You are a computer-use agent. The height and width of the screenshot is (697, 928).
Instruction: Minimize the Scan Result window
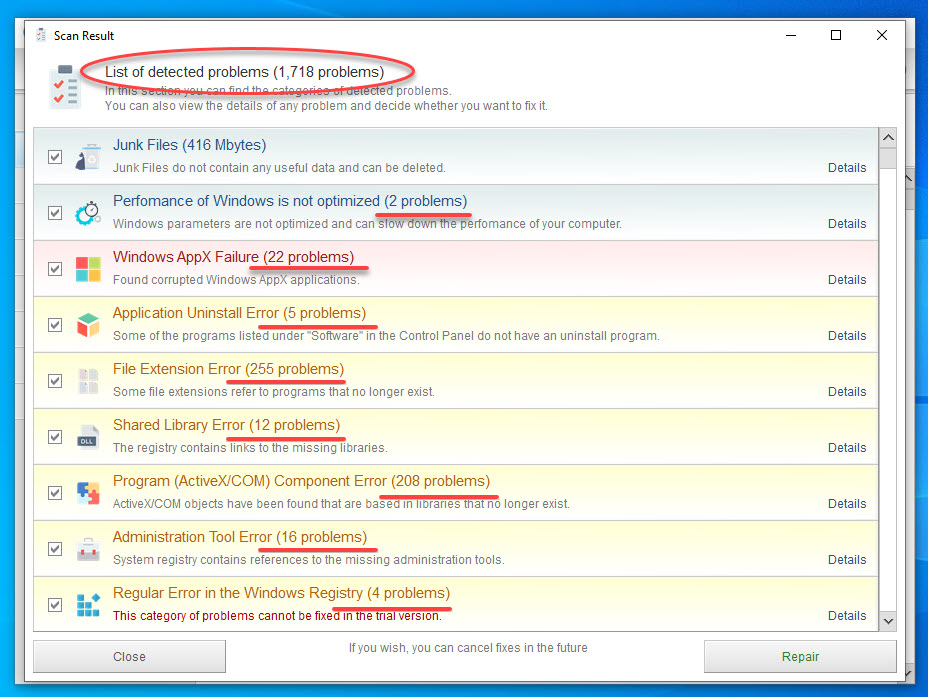point(791,36)
